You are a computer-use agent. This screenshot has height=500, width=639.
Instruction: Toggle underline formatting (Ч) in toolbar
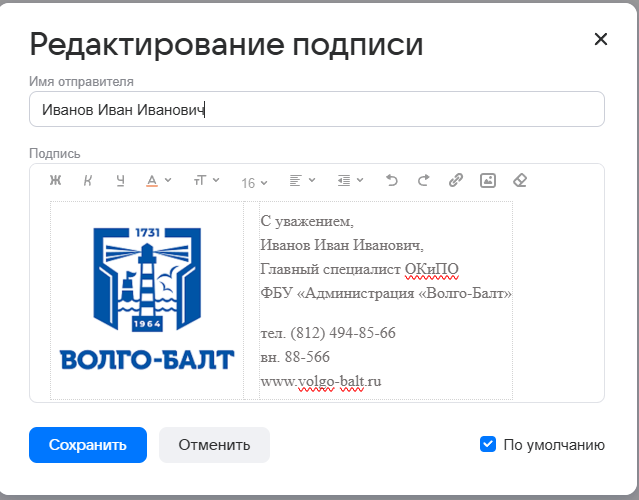pyautogui.click(x=120, y=181)
